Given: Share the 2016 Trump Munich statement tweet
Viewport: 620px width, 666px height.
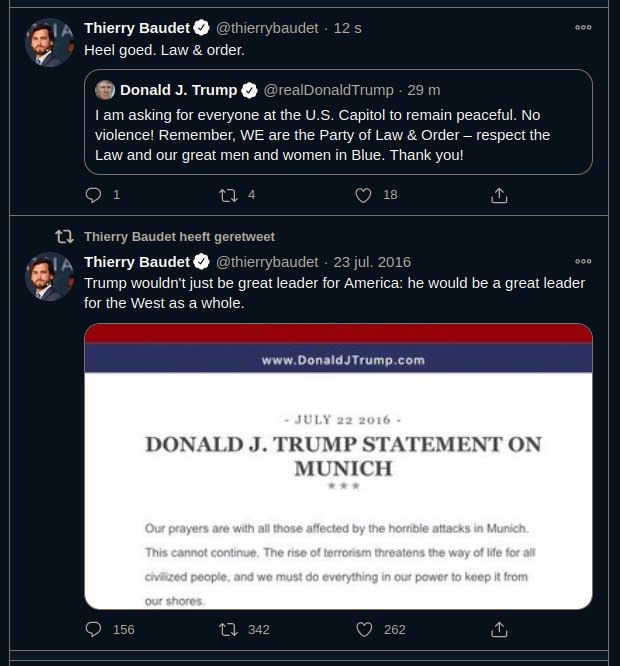Looking at the screenshot, I should (500, 629).
